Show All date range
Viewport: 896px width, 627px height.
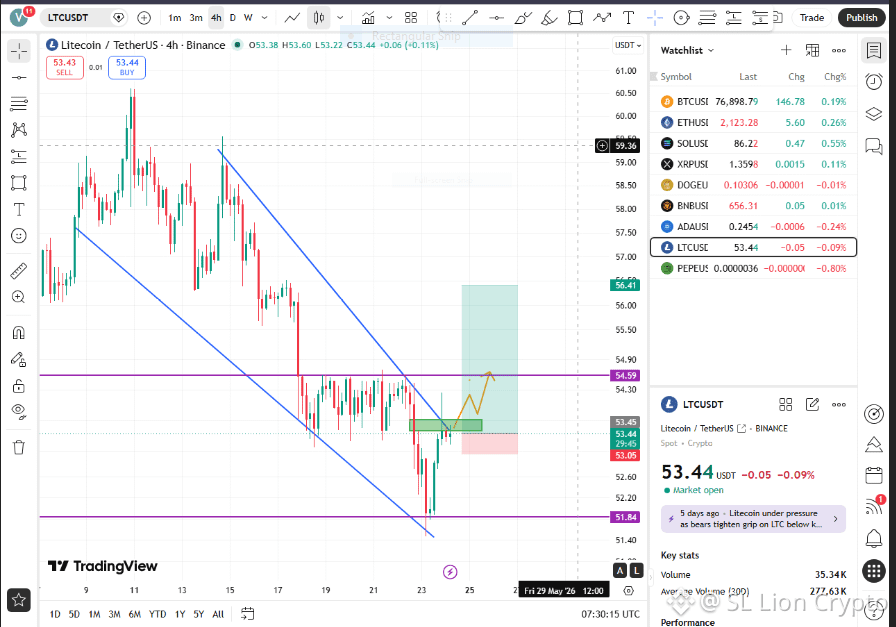[x=218, y=614]
